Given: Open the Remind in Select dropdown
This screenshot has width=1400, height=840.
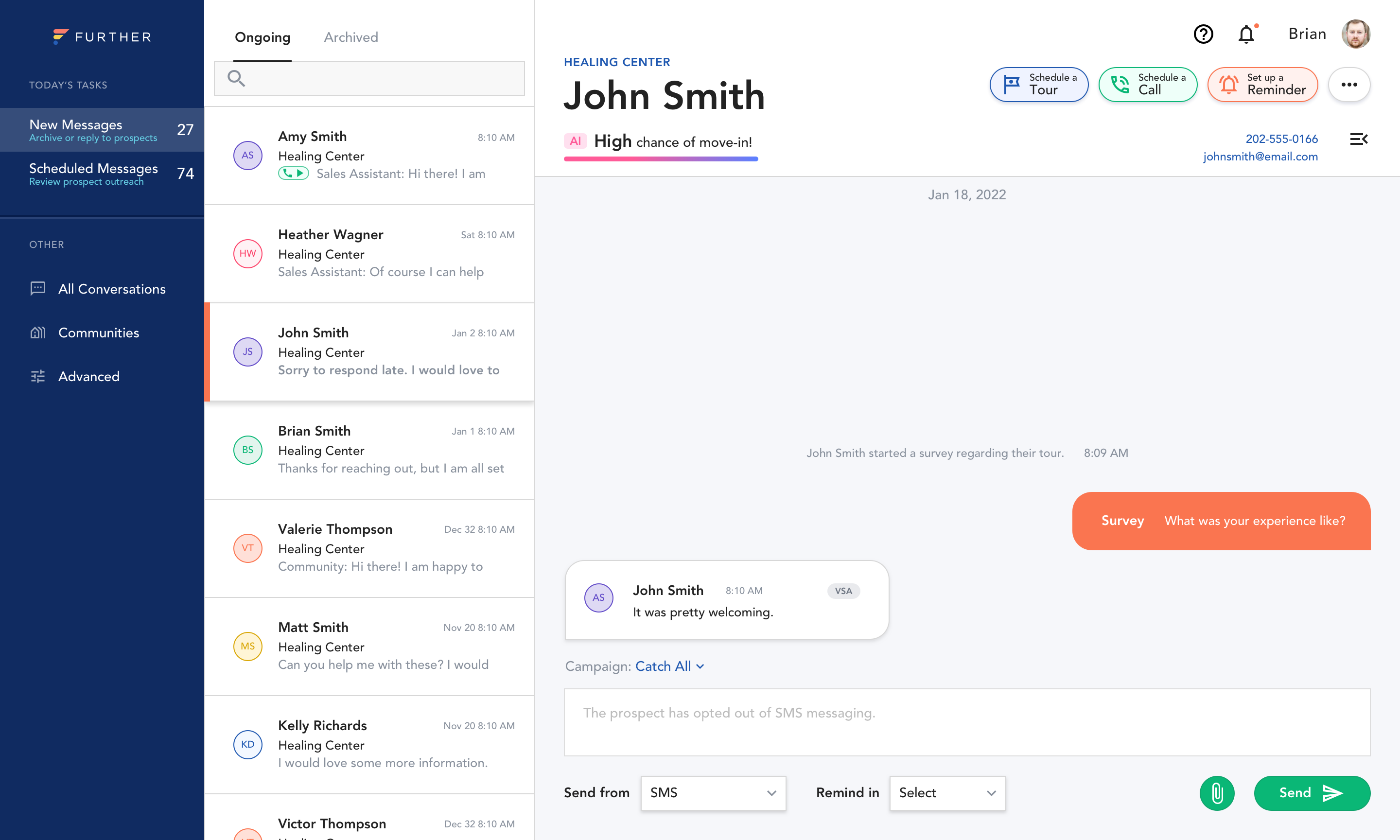Looking at the screenshot, I should pyautogui.click(x=947, y=793).
